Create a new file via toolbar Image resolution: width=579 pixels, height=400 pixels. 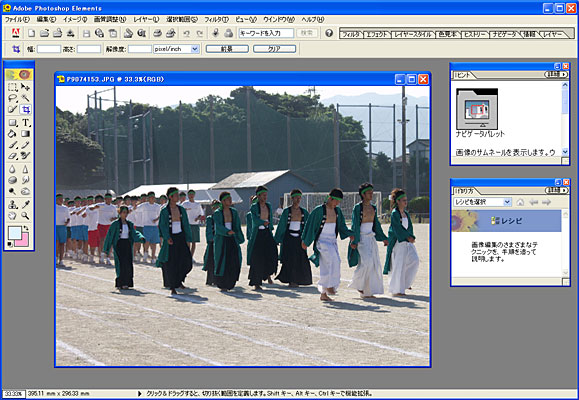(x=31, y=33)
